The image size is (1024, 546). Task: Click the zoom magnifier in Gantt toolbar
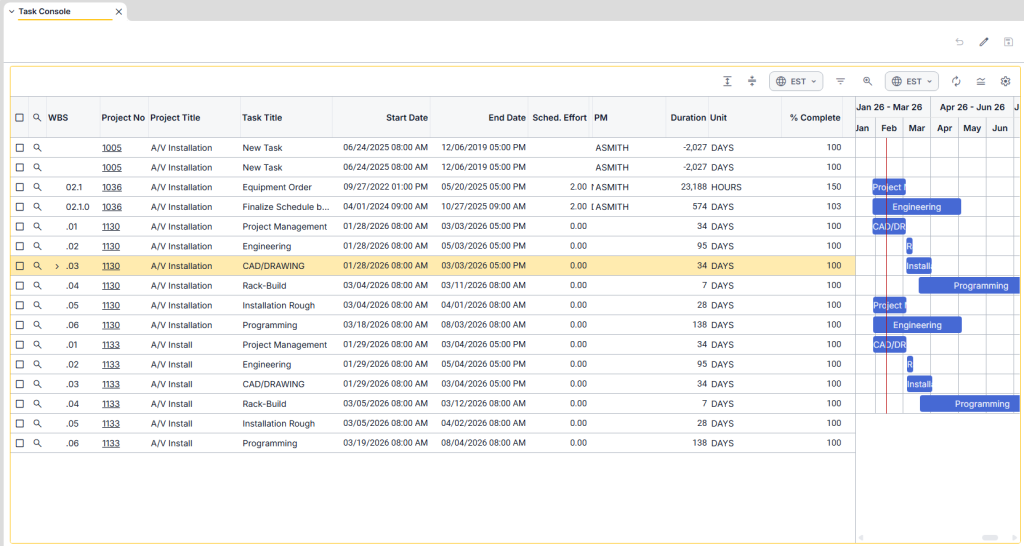point(867,81)
